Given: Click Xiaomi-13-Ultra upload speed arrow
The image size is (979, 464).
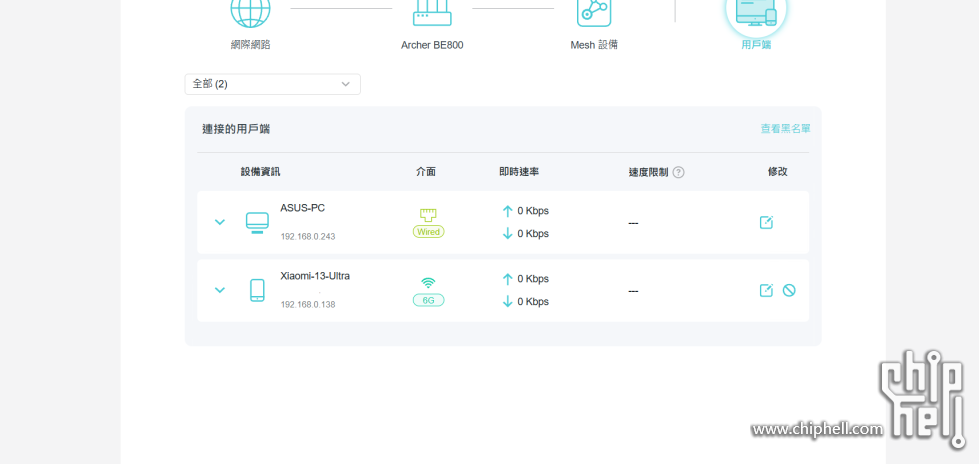Looking at the screenshot, I should tap(508, 279).
